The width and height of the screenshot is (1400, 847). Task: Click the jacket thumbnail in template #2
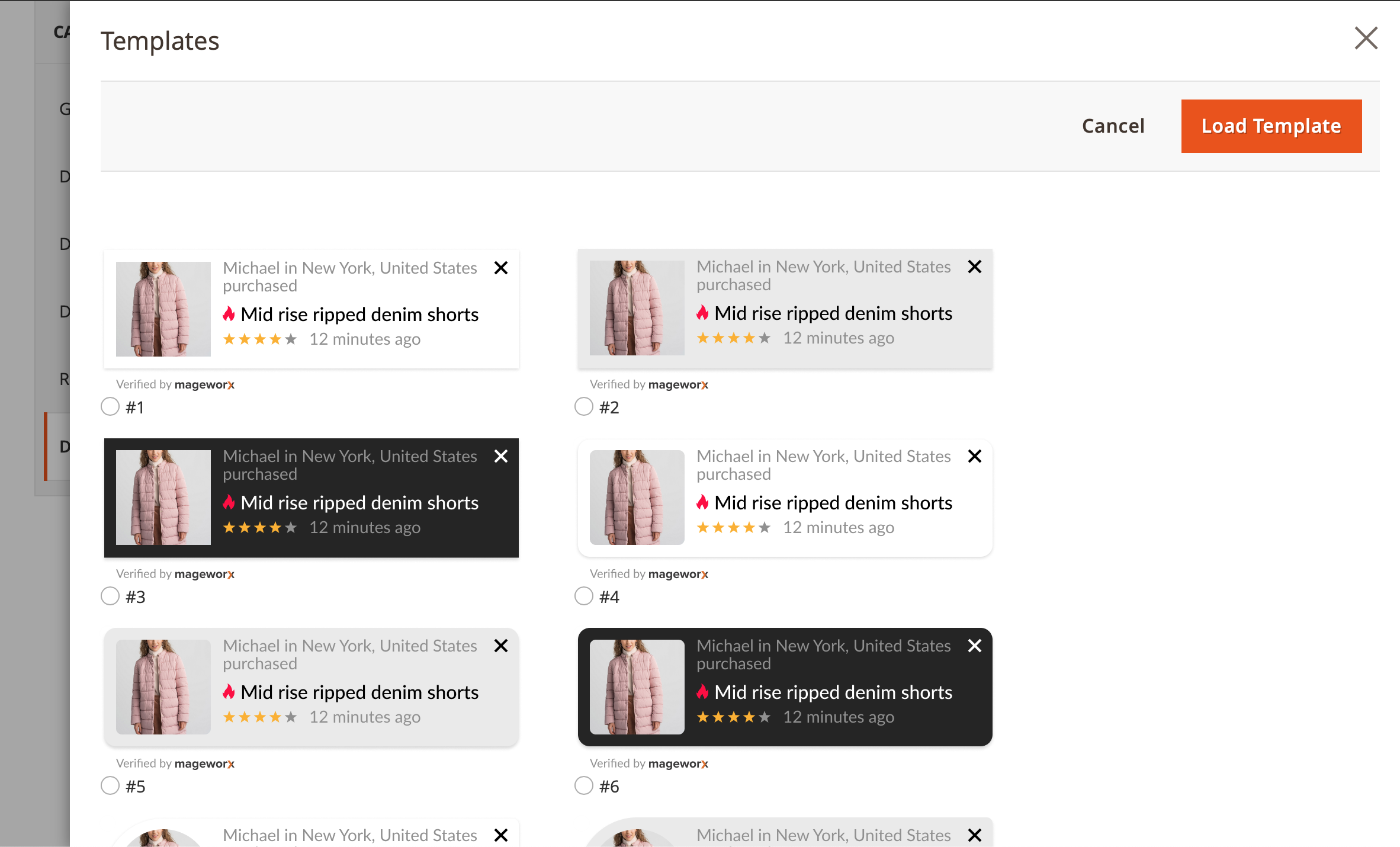637,308
